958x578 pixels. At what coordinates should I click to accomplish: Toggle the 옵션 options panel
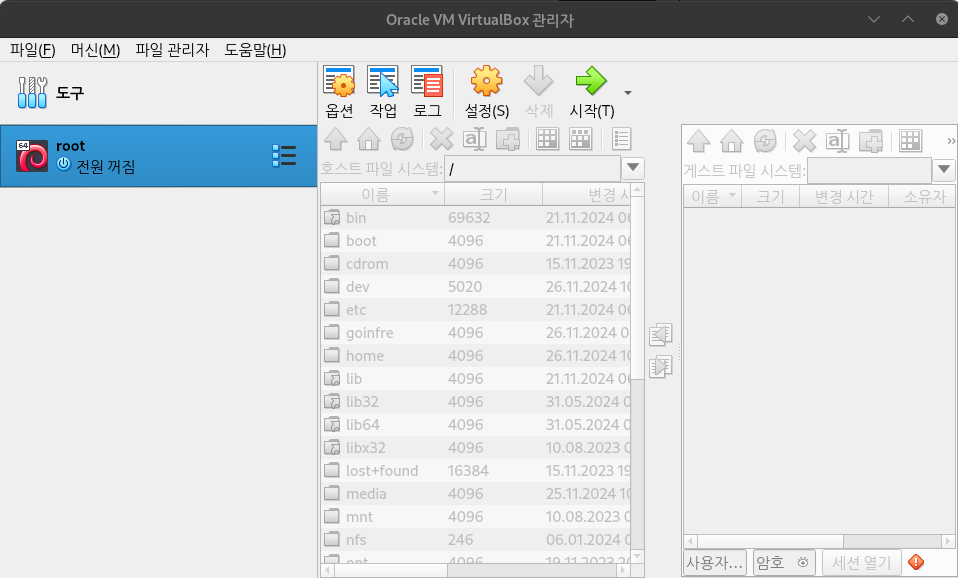point(339,92)
